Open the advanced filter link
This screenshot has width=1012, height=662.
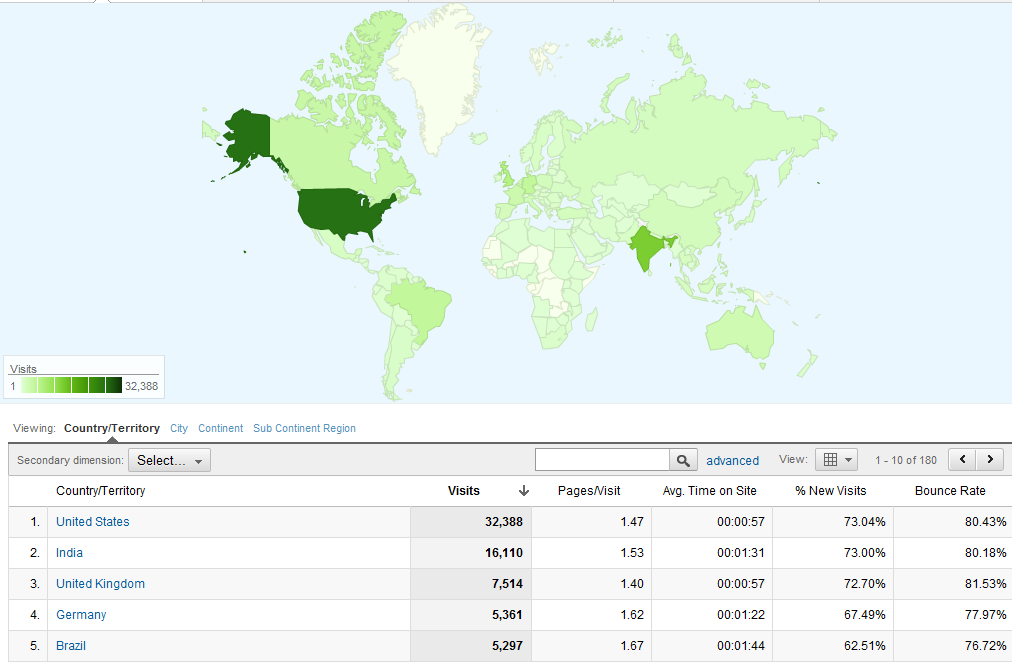[x=732, y=461]
